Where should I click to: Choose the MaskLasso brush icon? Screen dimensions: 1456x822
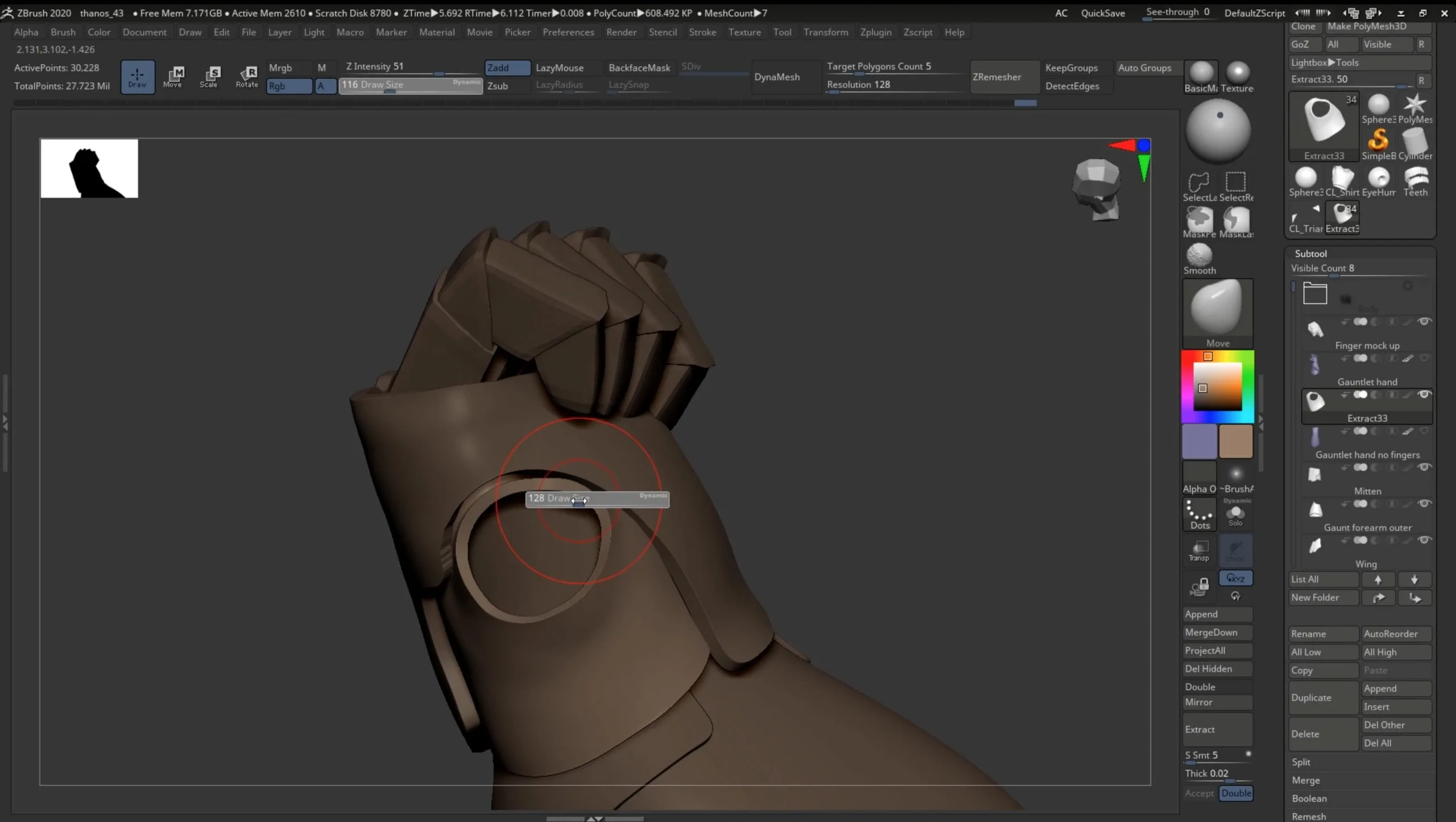coord(1236,222)
